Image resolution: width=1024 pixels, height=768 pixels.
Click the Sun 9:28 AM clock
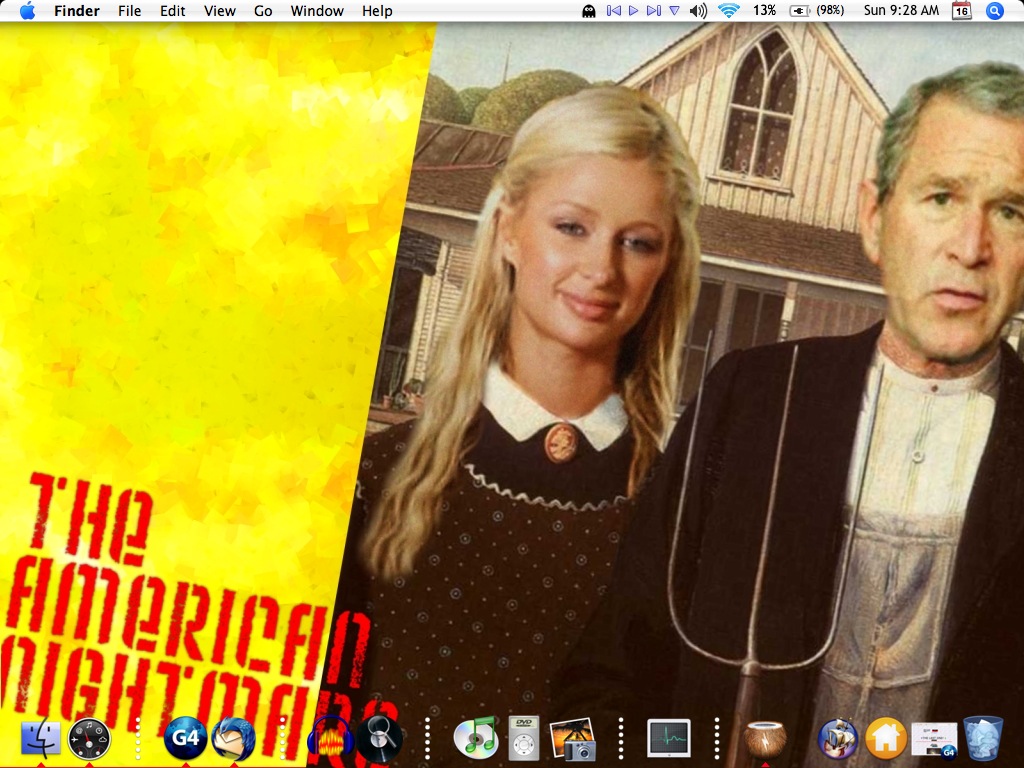pos(901,10)
